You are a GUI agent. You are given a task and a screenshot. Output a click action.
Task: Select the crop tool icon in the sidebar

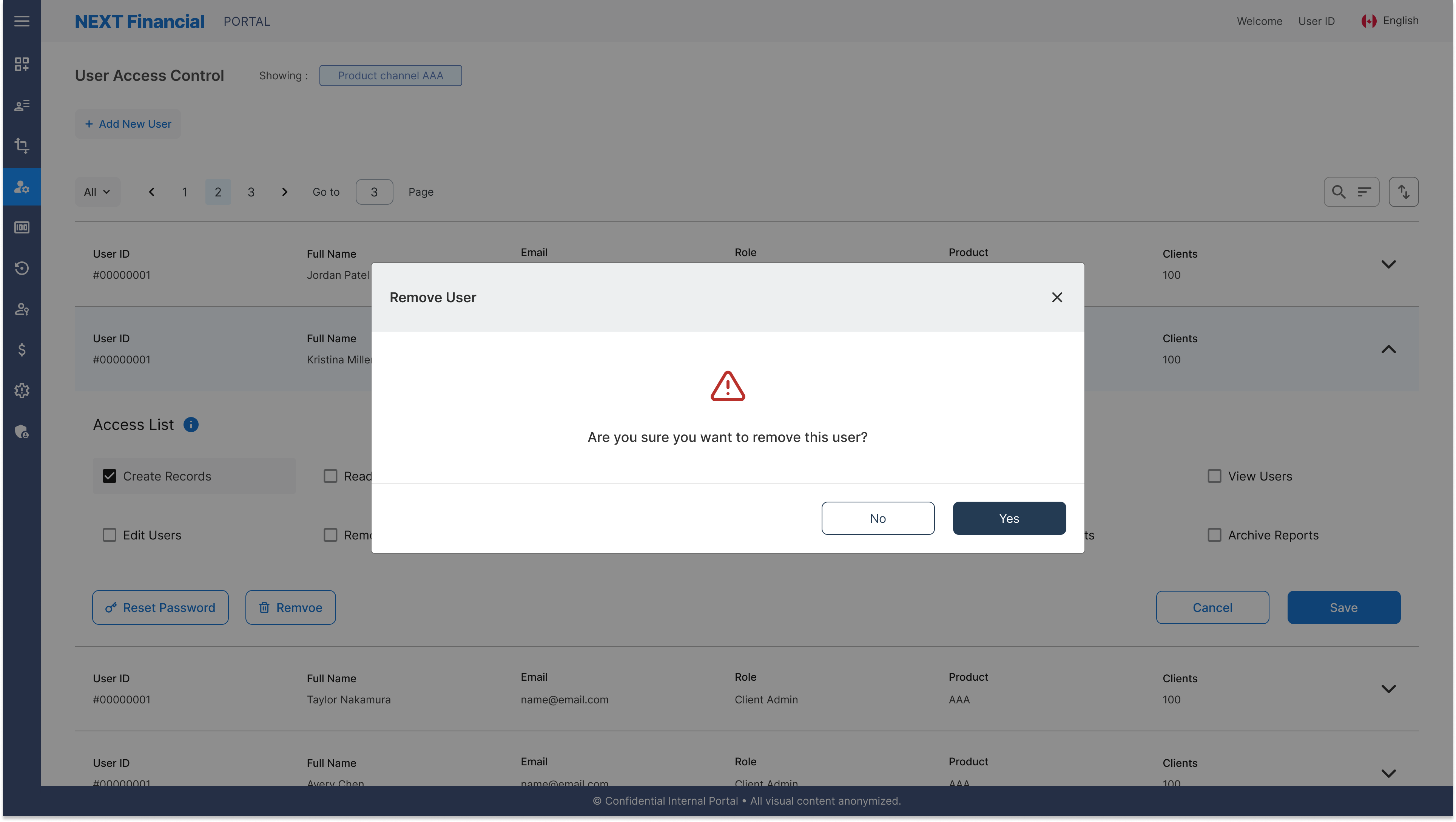pyautogui.click(x=22, y=146)
